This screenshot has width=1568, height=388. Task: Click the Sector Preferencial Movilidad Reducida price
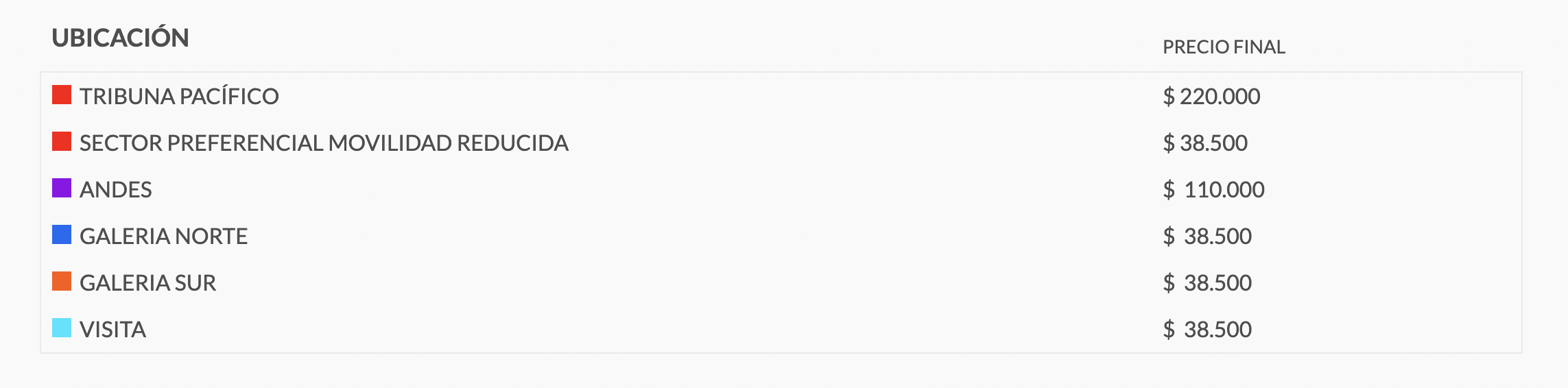tap(1205, 143)
